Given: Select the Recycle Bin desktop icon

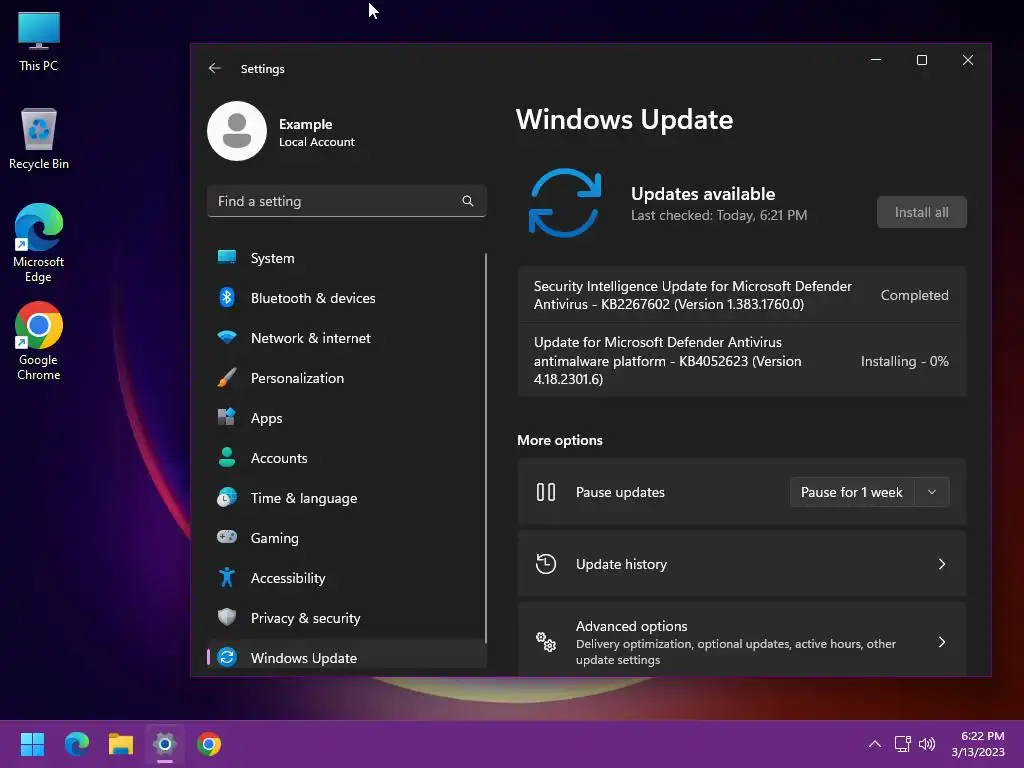Looking at the screenshot, I should click(x=39, y=139).
